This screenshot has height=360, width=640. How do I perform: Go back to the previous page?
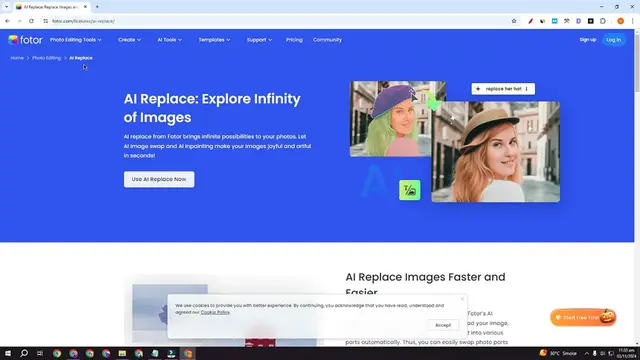coord(7,21)
